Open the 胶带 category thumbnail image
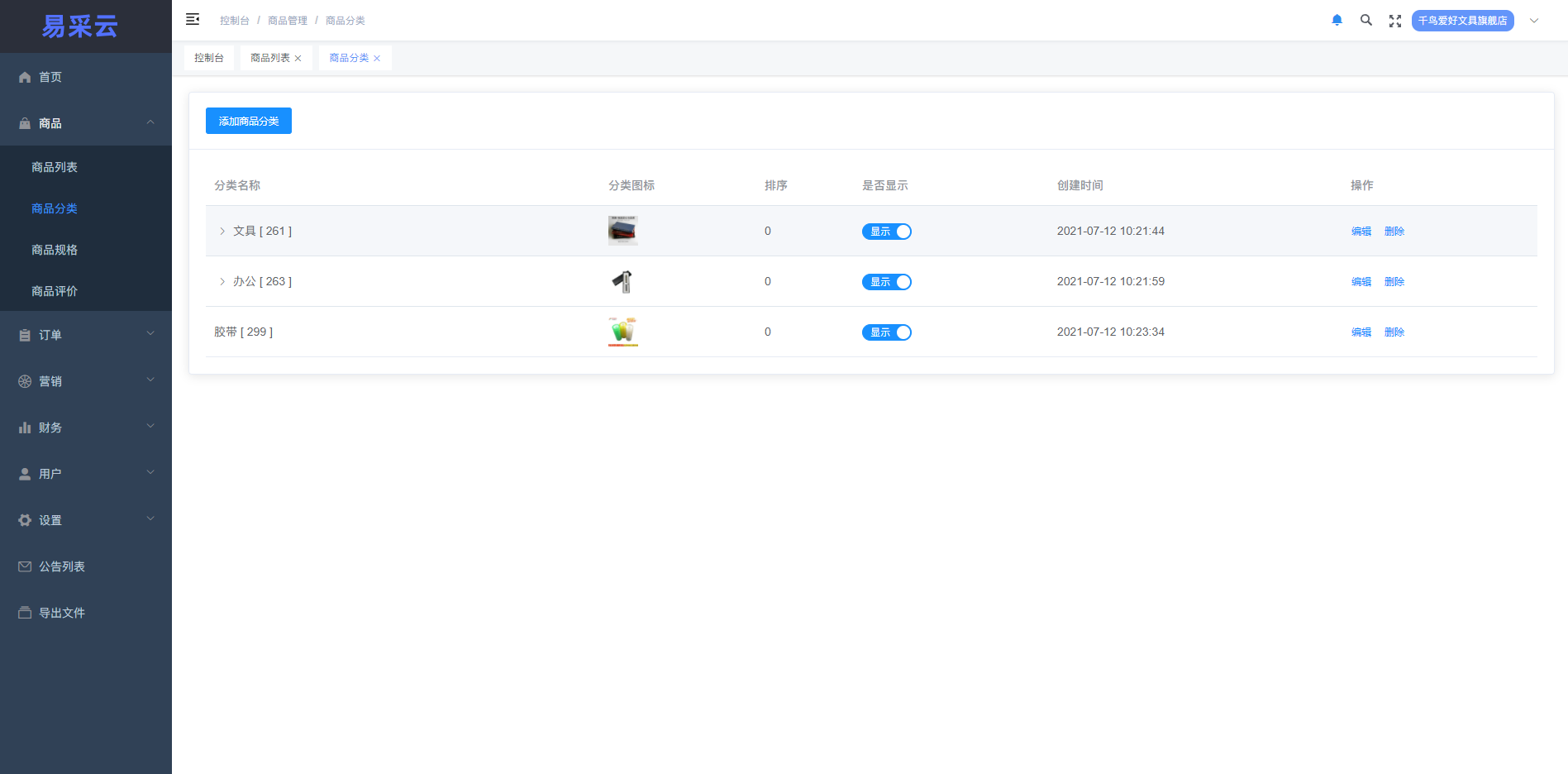 (x=623, y=332)
